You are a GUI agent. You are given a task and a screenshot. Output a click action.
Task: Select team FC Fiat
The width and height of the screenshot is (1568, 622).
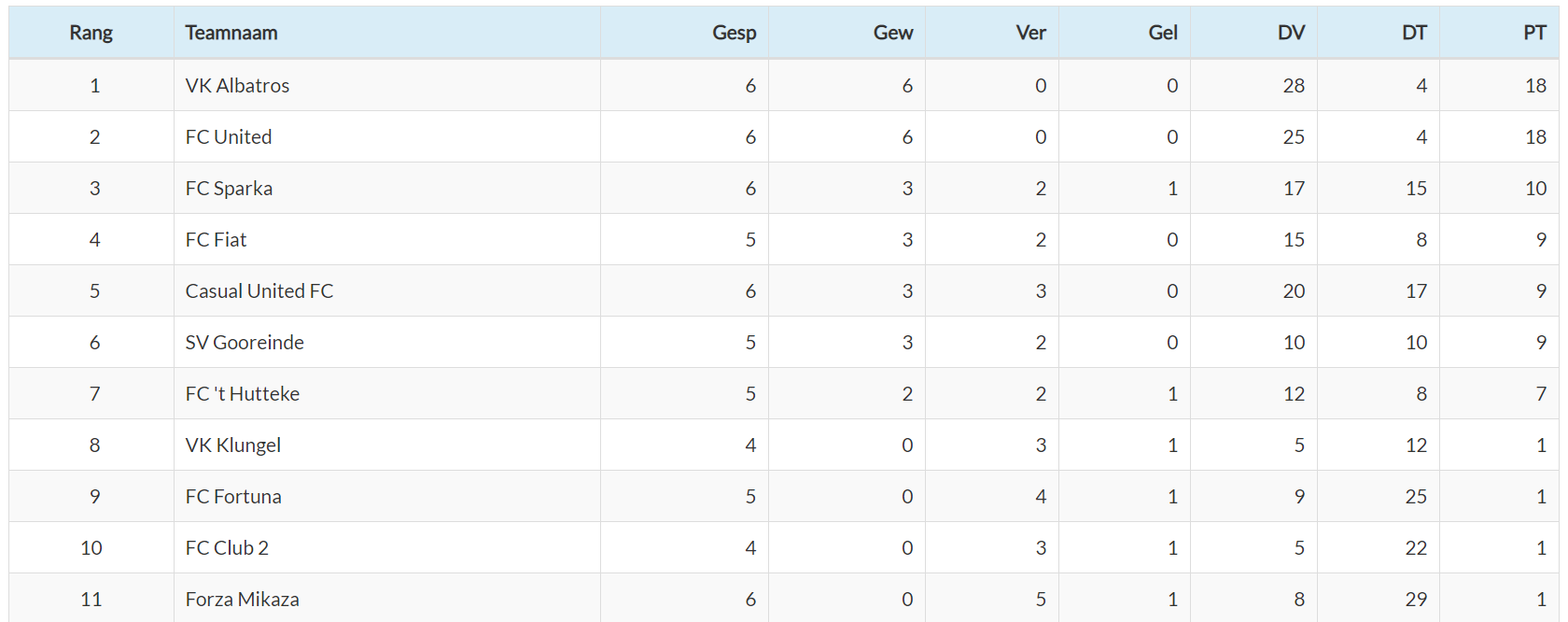[216, 240]
